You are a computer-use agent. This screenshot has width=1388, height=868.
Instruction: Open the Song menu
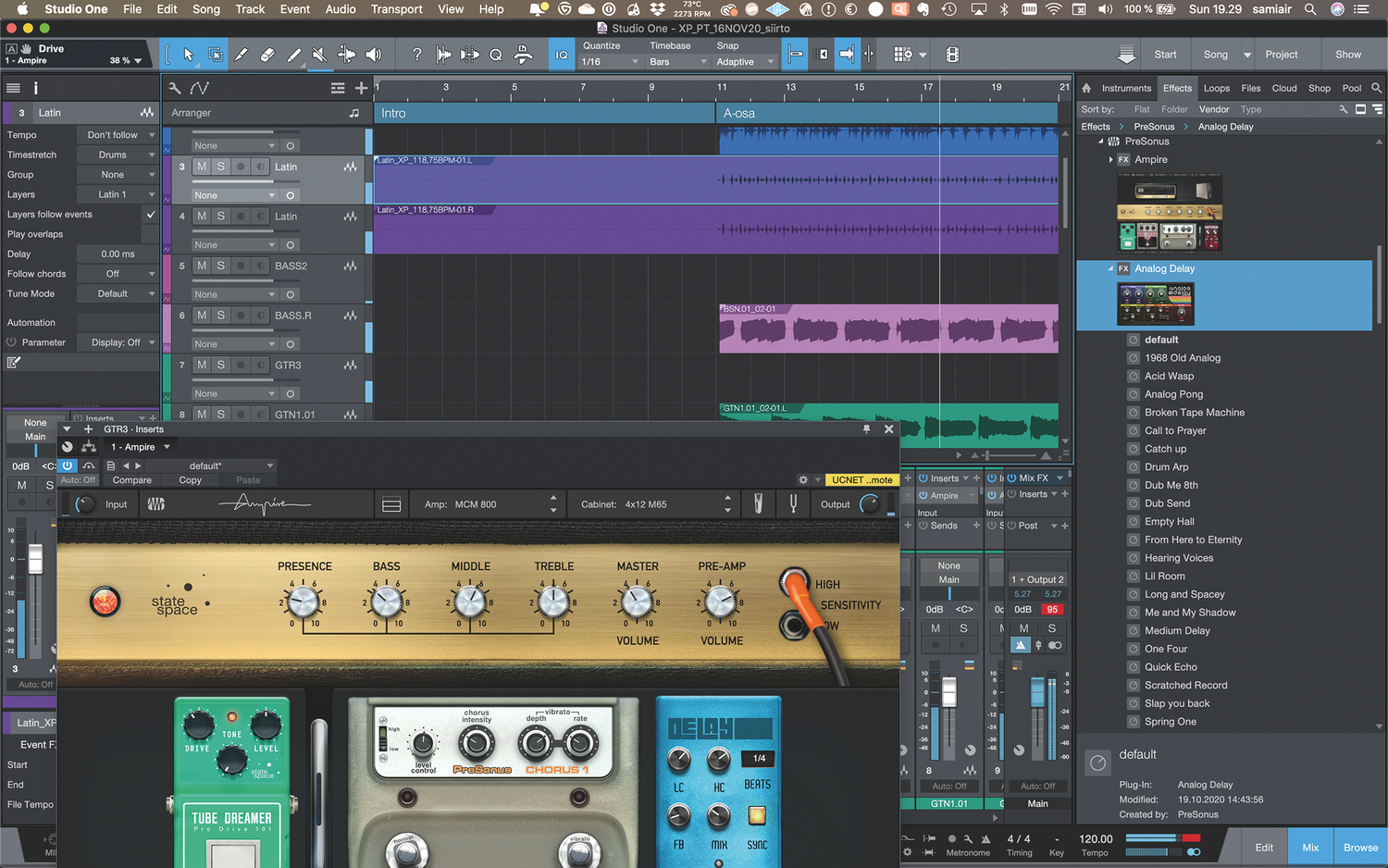206,9
